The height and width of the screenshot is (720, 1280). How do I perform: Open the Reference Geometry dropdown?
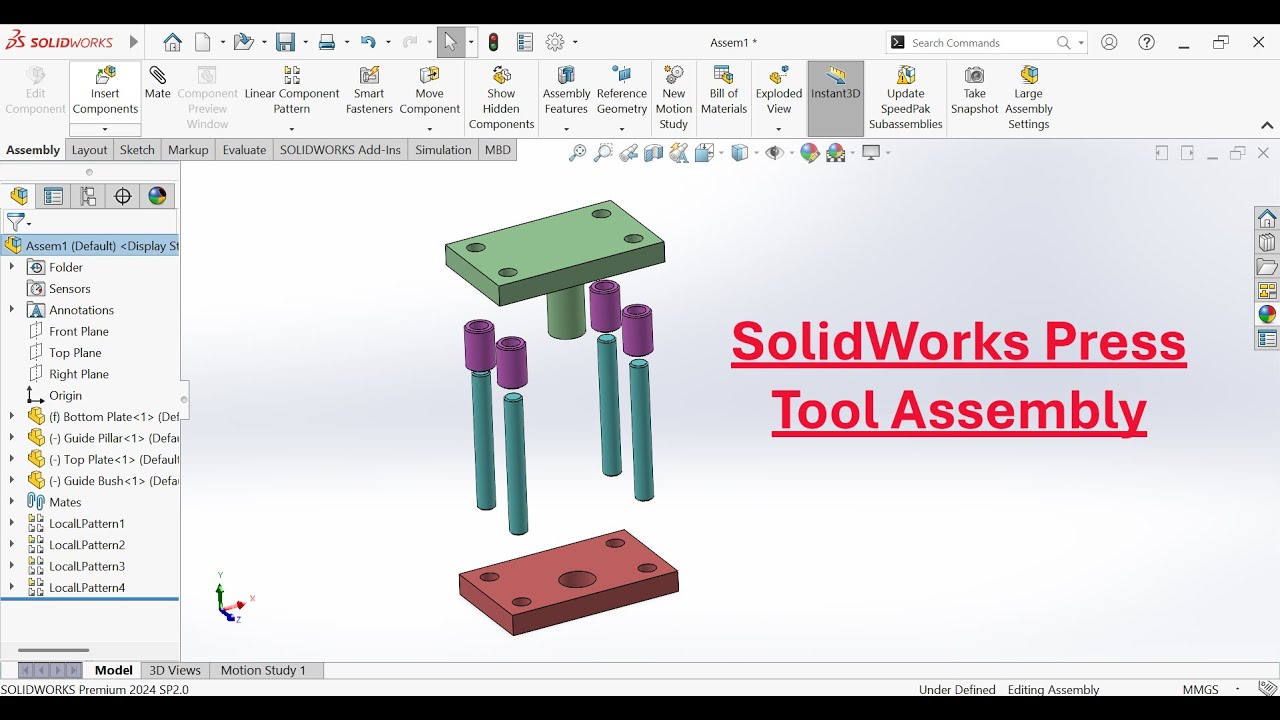click(622, 129)
